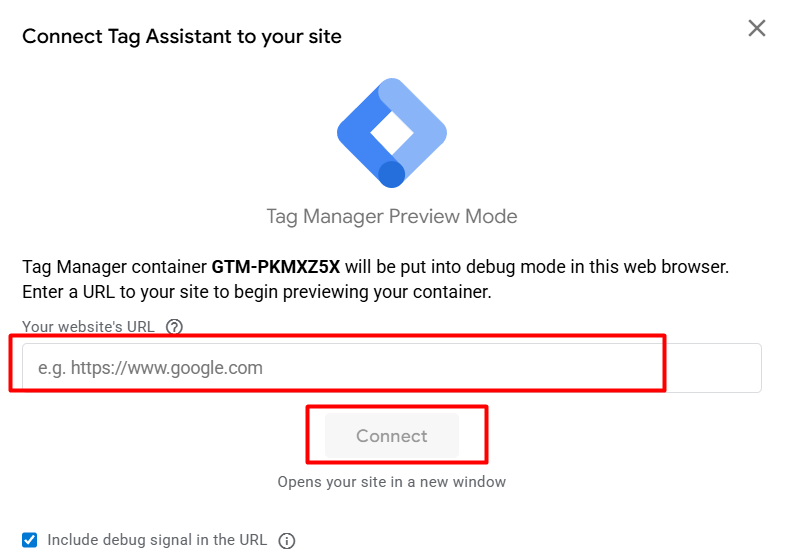Click the "Connect Tag Assistant to your site" title
The image size is (785, 560).
(182, 37)
